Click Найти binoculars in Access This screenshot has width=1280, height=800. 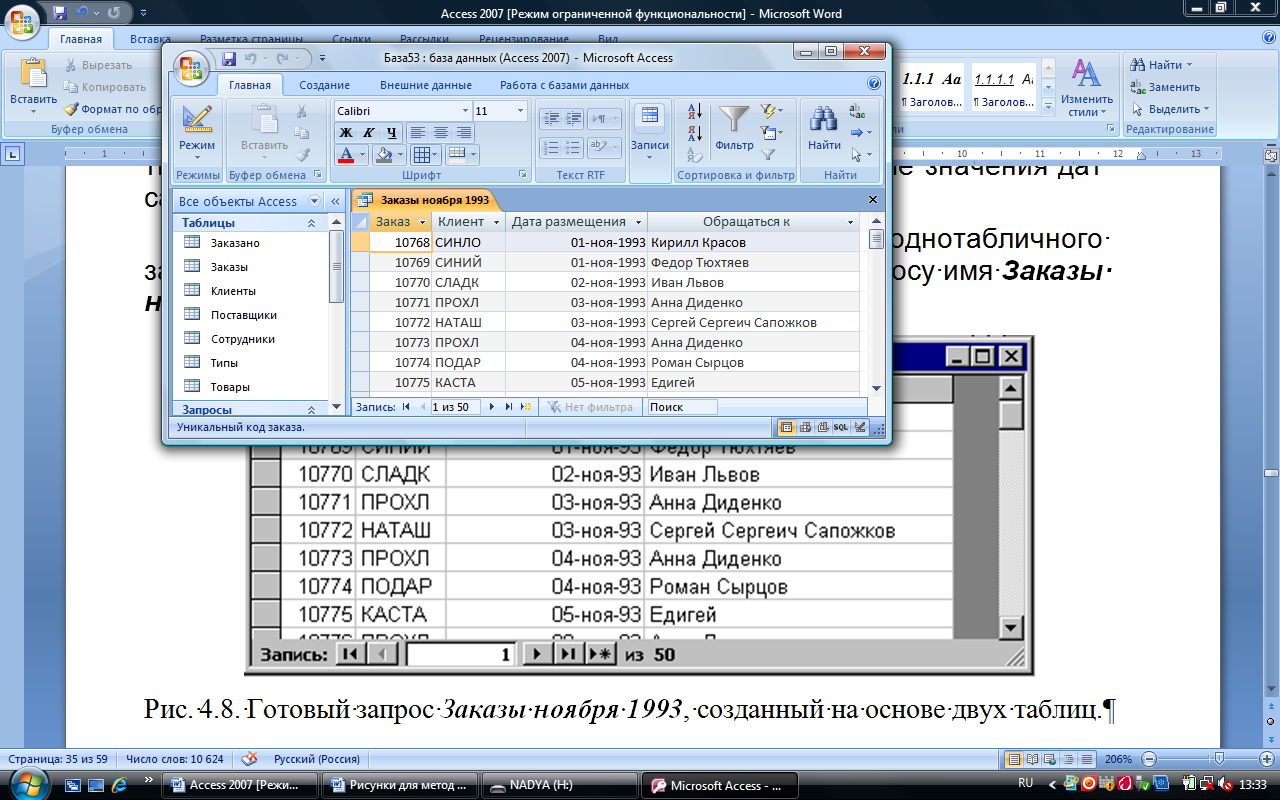coord(824,130)
